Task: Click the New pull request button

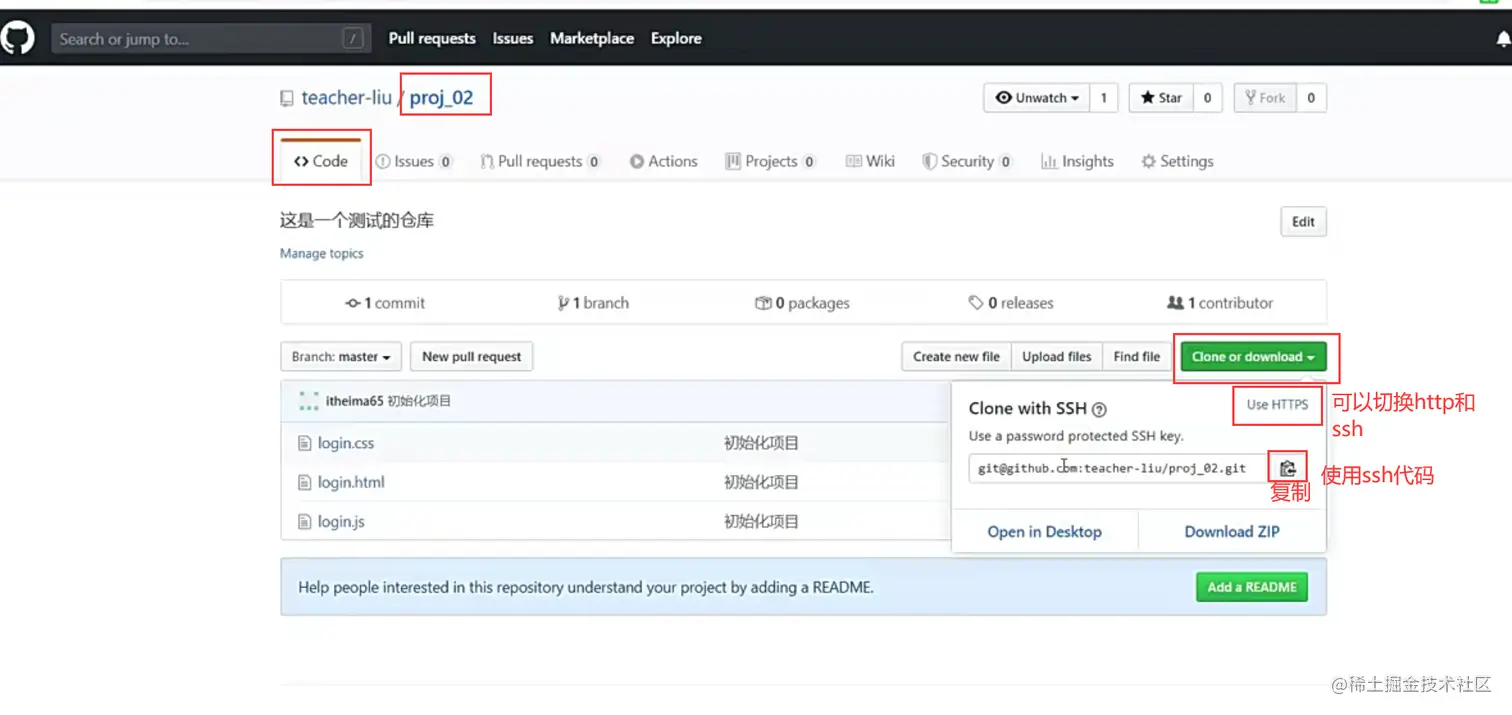Action: (472, 357)
